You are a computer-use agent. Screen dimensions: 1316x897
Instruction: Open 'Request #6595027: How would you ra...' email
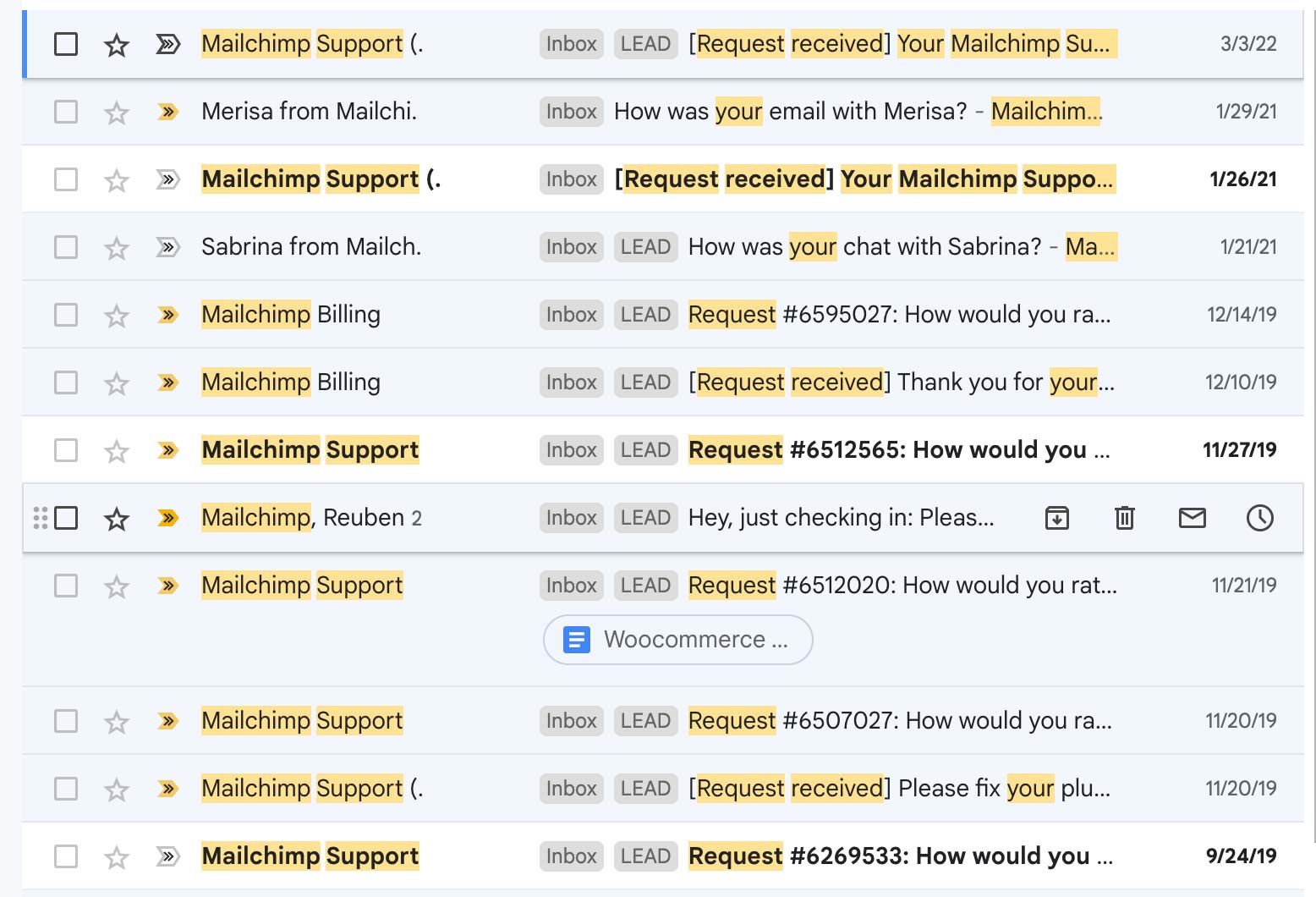(900, 314)
